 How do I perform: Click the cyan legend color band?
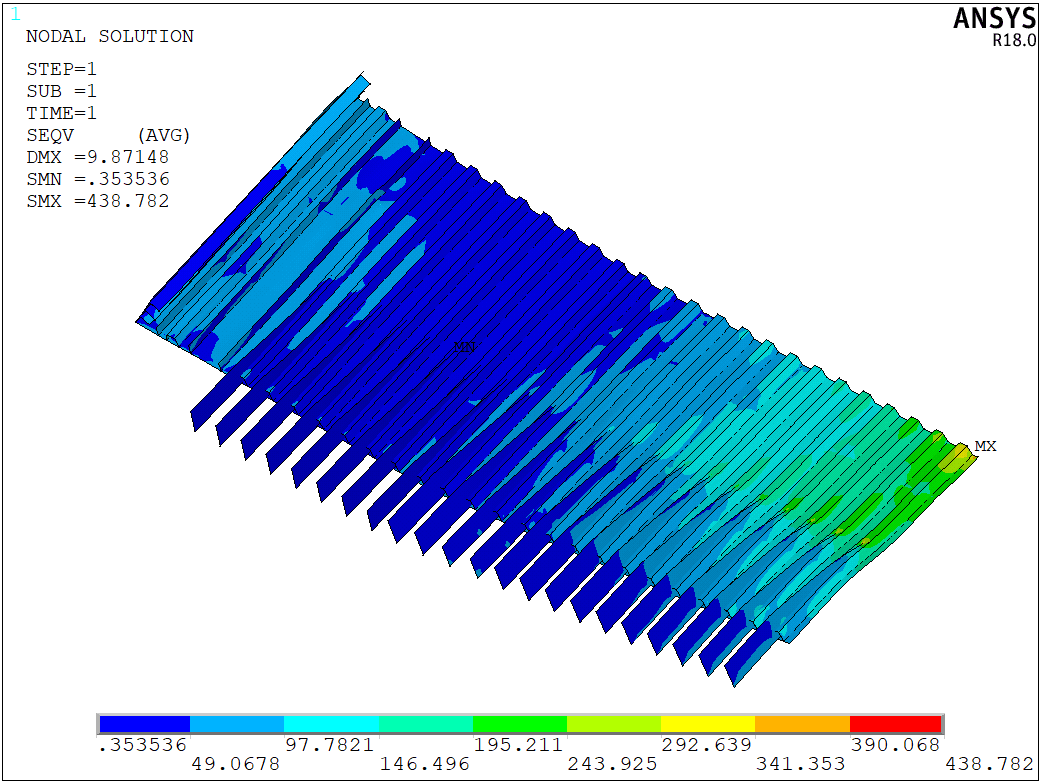(332, 724)
